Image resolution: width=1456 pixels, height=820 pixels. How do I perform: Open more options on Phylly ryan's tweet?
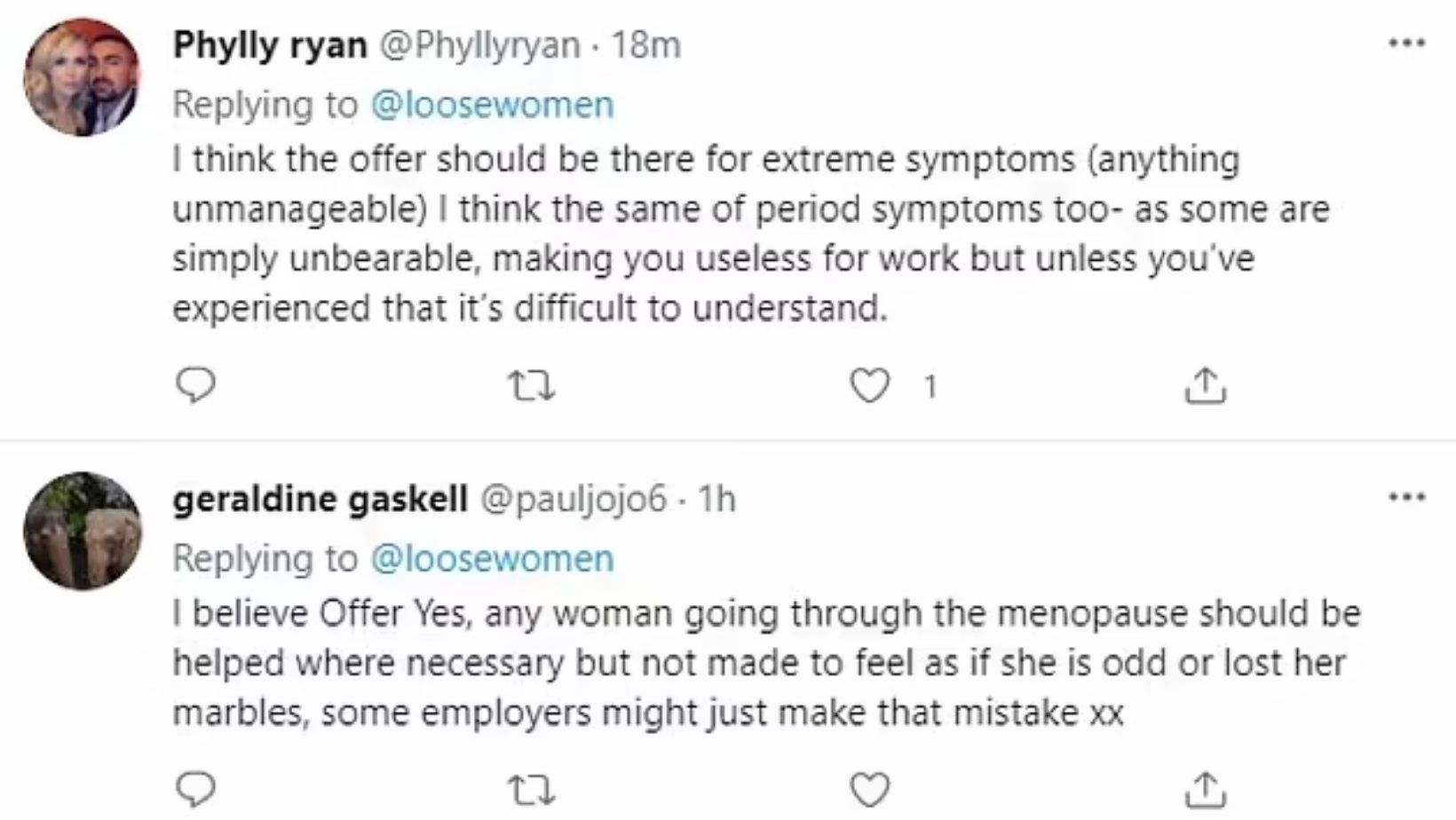pos(1406,43)
